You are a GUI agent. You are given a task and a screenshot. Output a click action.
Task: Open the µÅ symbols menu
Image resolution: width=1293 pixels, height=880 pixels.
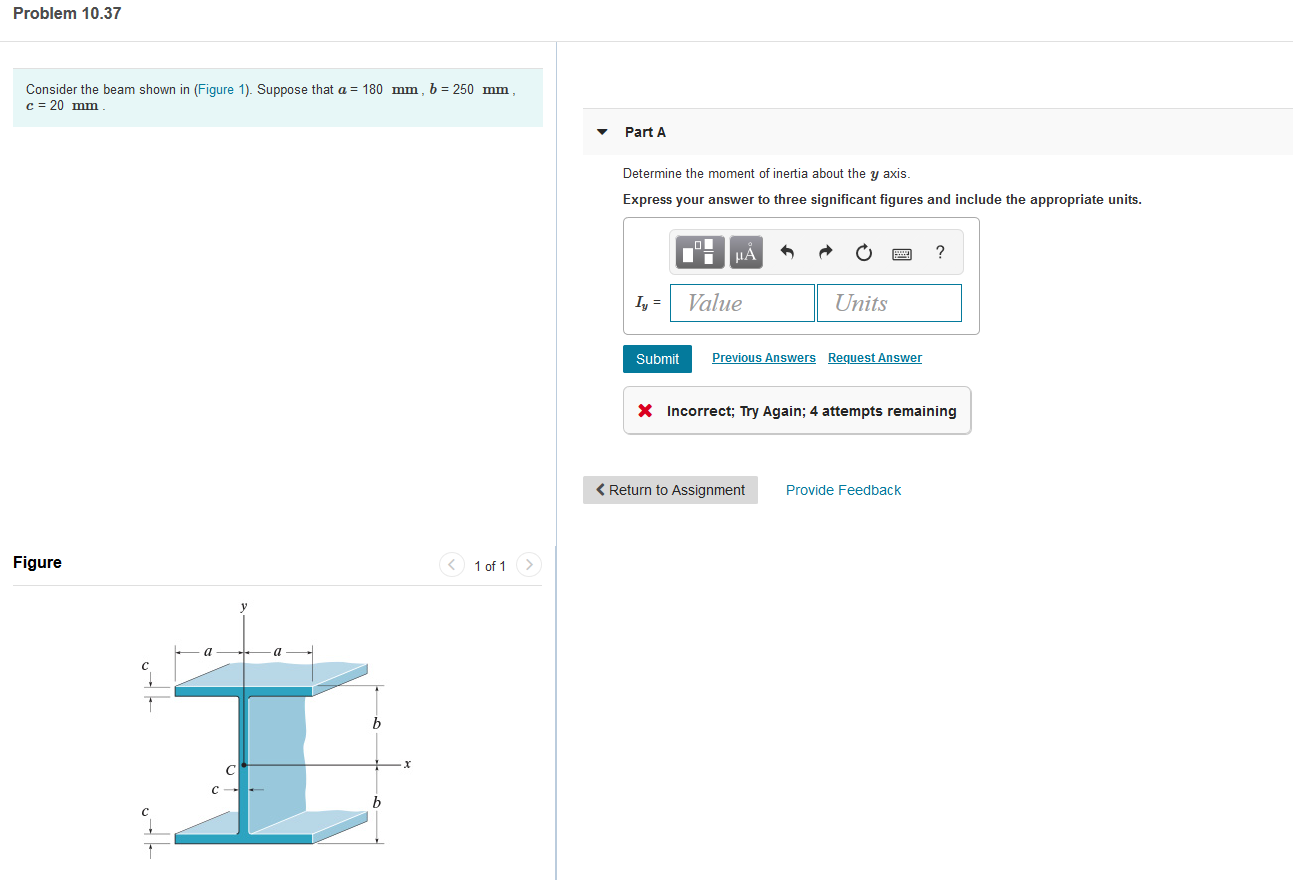pyautogui.click(x=746, y=253)
